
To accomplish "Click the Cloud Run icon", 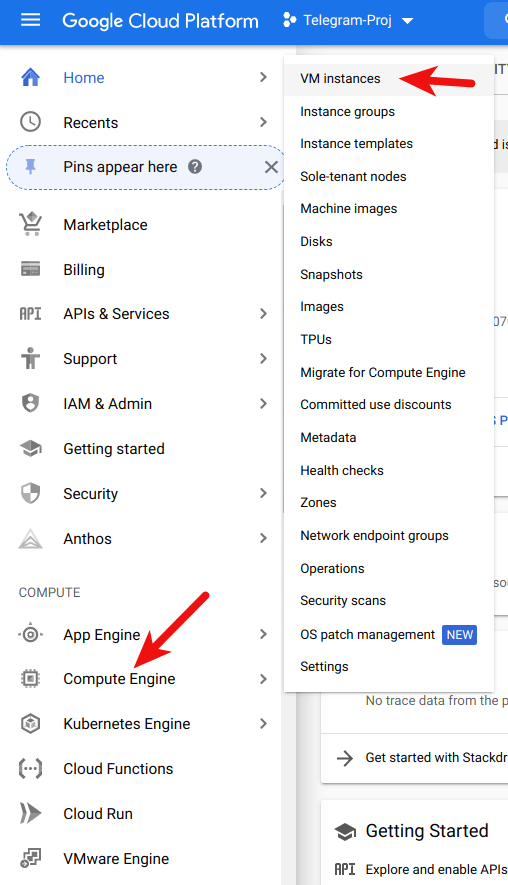I will tap(30, 813).
